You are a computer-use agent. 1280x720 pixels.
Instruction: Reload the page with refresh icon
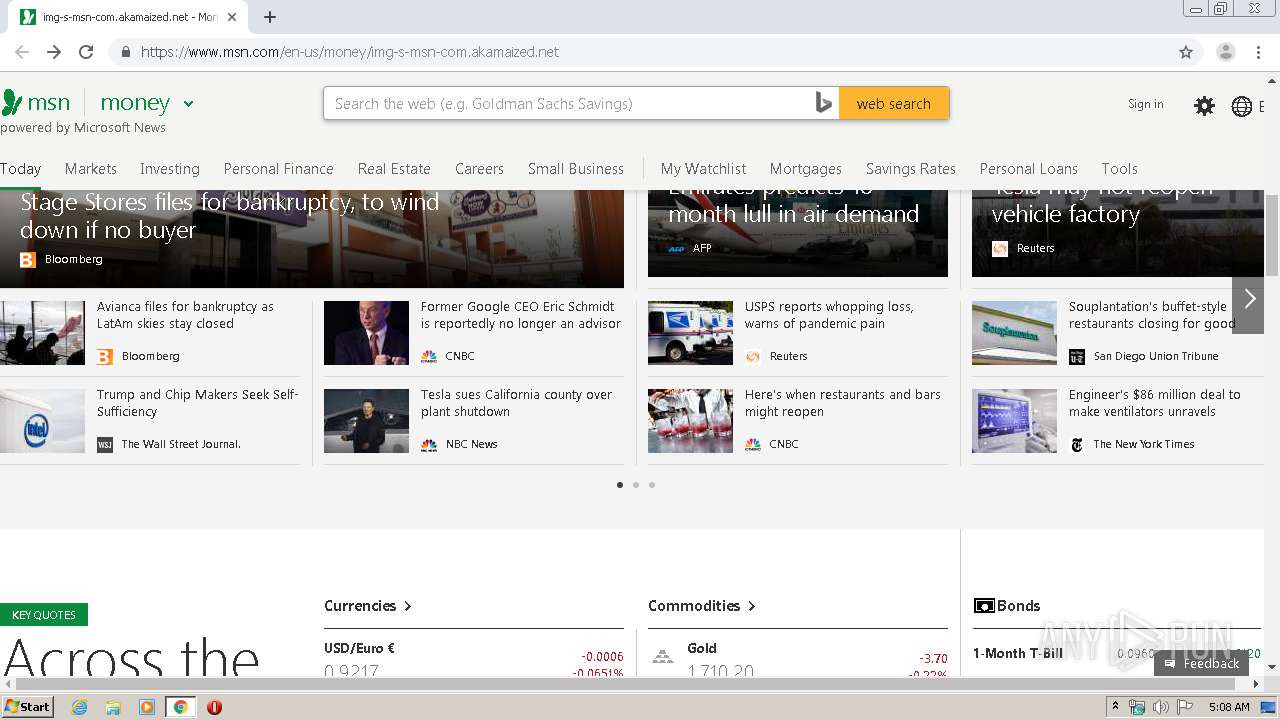click(86, 52)
